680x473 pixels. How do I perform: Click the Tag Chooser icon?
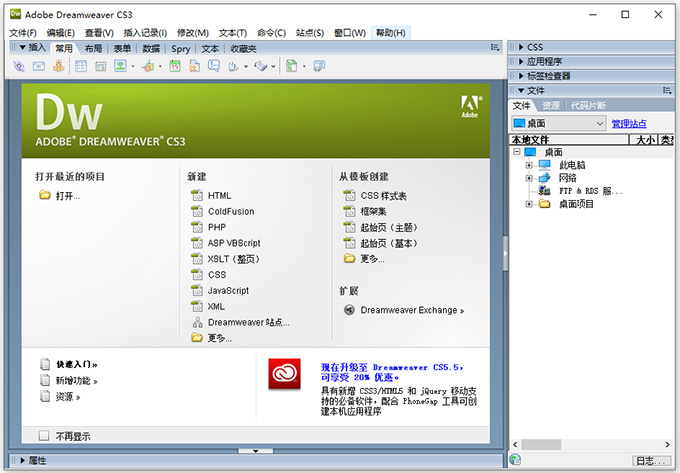click(x=319, y=66)
